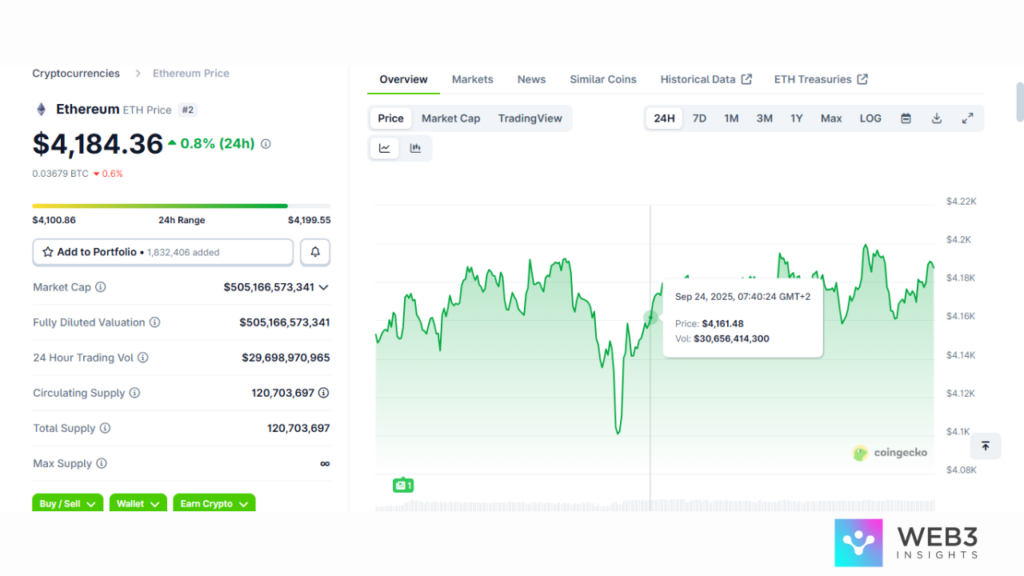The width and height of the screenshot is (1024, 576).
Task: Click the $505,166,573,341 Market Cap value
Action: point(268,287)
